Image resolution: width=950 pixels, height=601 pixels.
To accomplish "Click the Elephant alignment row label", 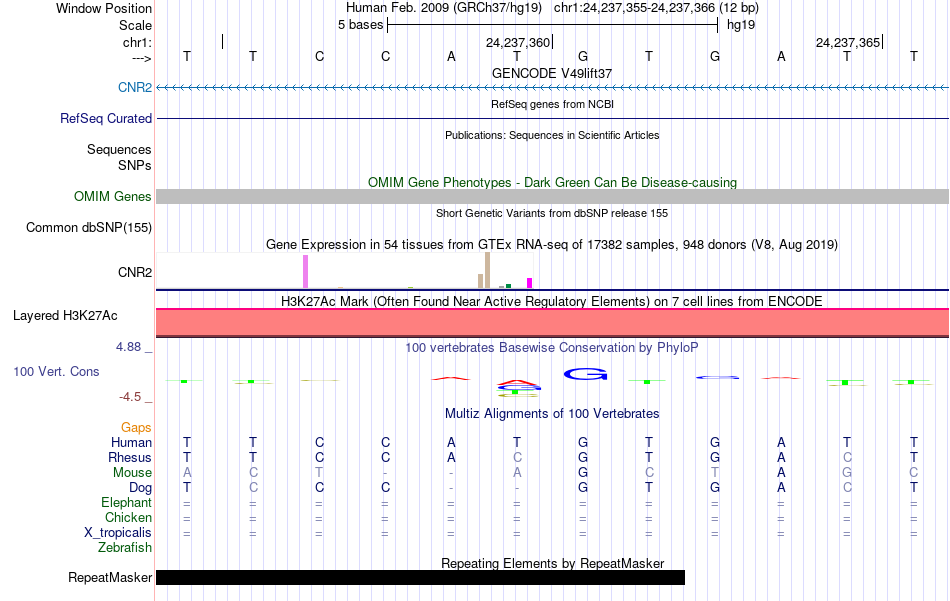I will [126, 502].
